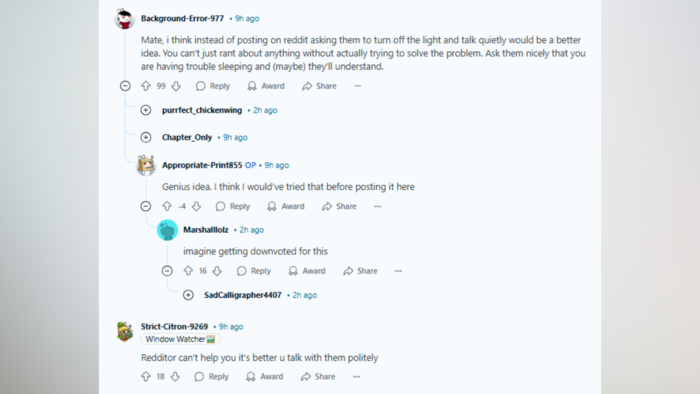700x394 pixels.
Task: Reply to Background-Error-977's comment
Action: (213, 86)
